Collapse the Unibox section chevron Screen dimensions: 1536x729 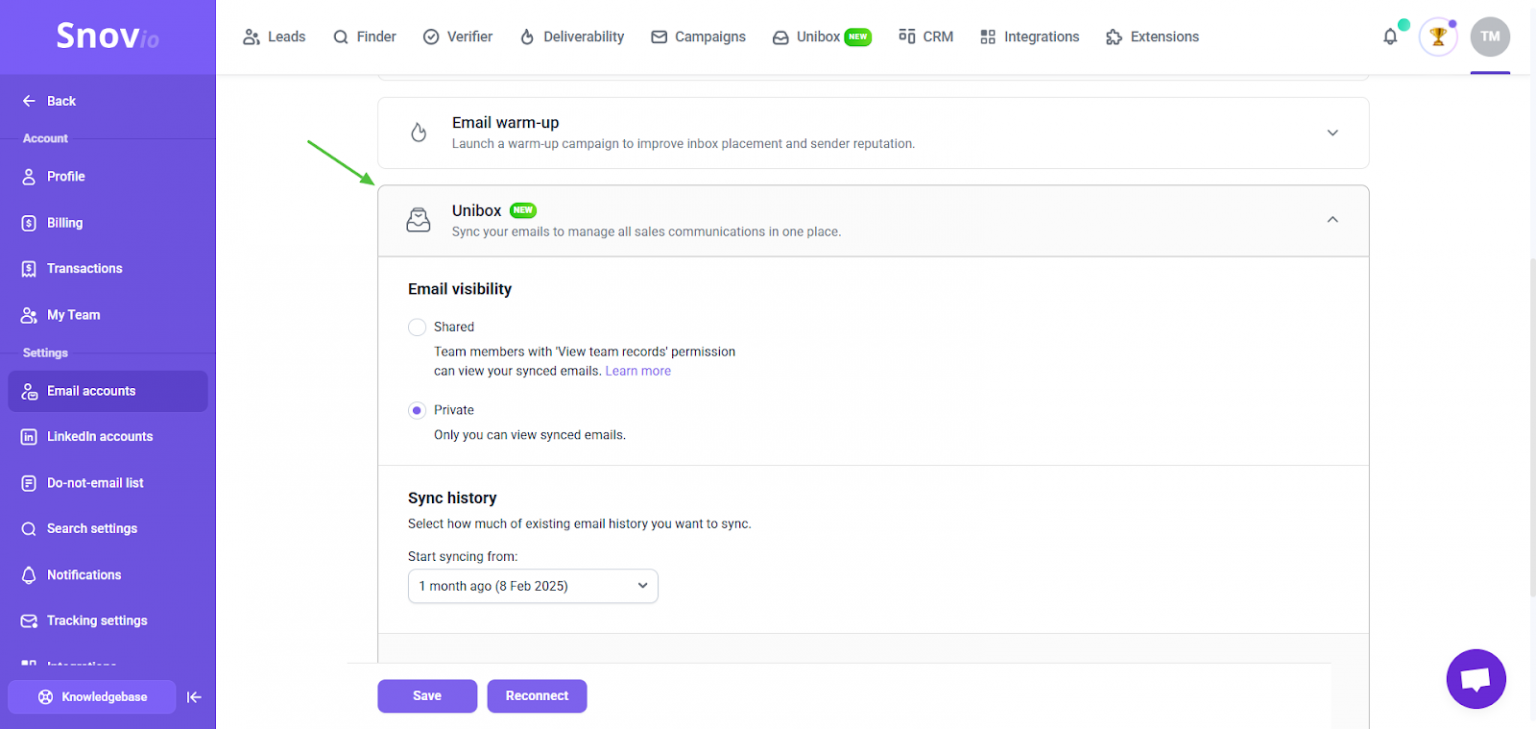tap(1332, 220)
